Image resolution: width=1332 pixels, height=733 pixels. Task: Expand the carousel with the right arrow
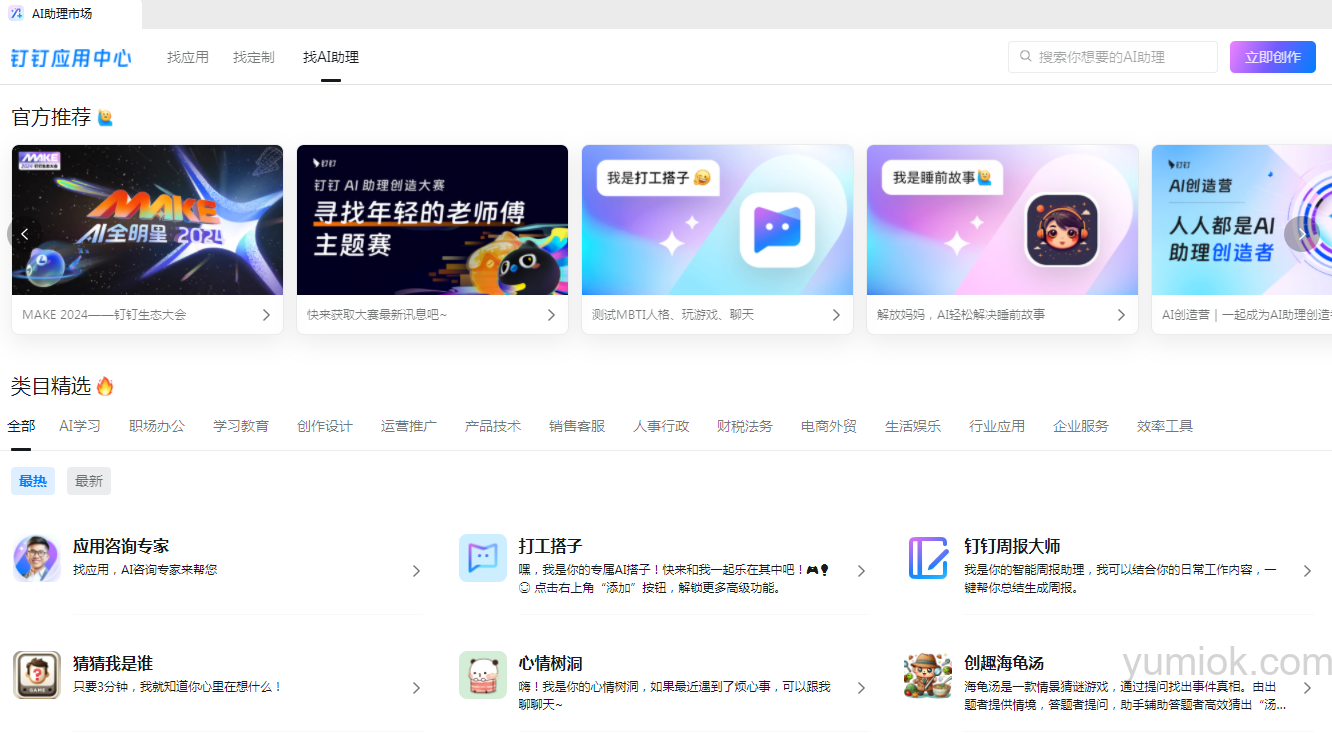point(1301,234)
